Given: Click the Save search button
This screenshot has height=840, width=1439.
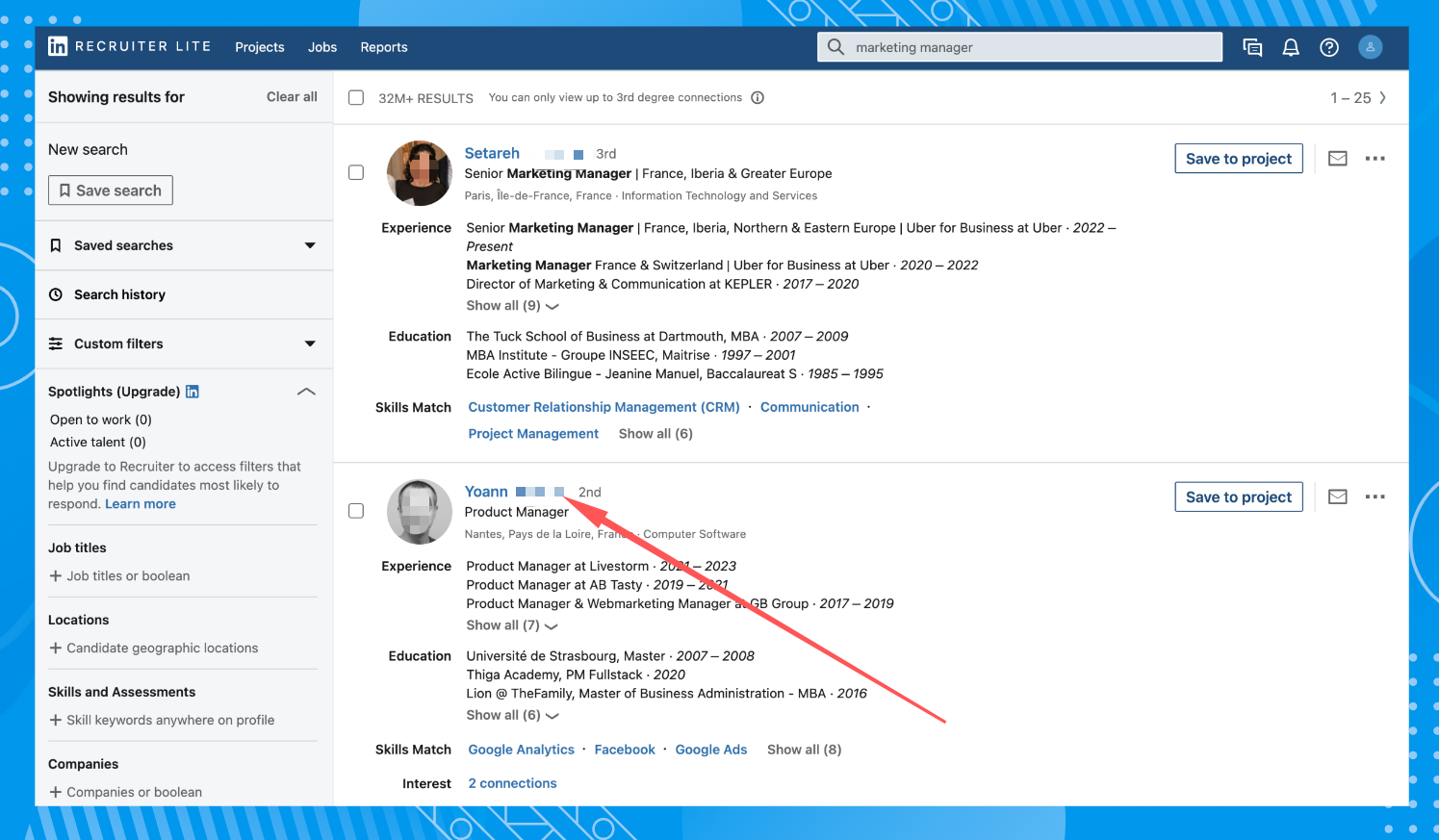Looking at the screenshot, I should pos(111,191).
